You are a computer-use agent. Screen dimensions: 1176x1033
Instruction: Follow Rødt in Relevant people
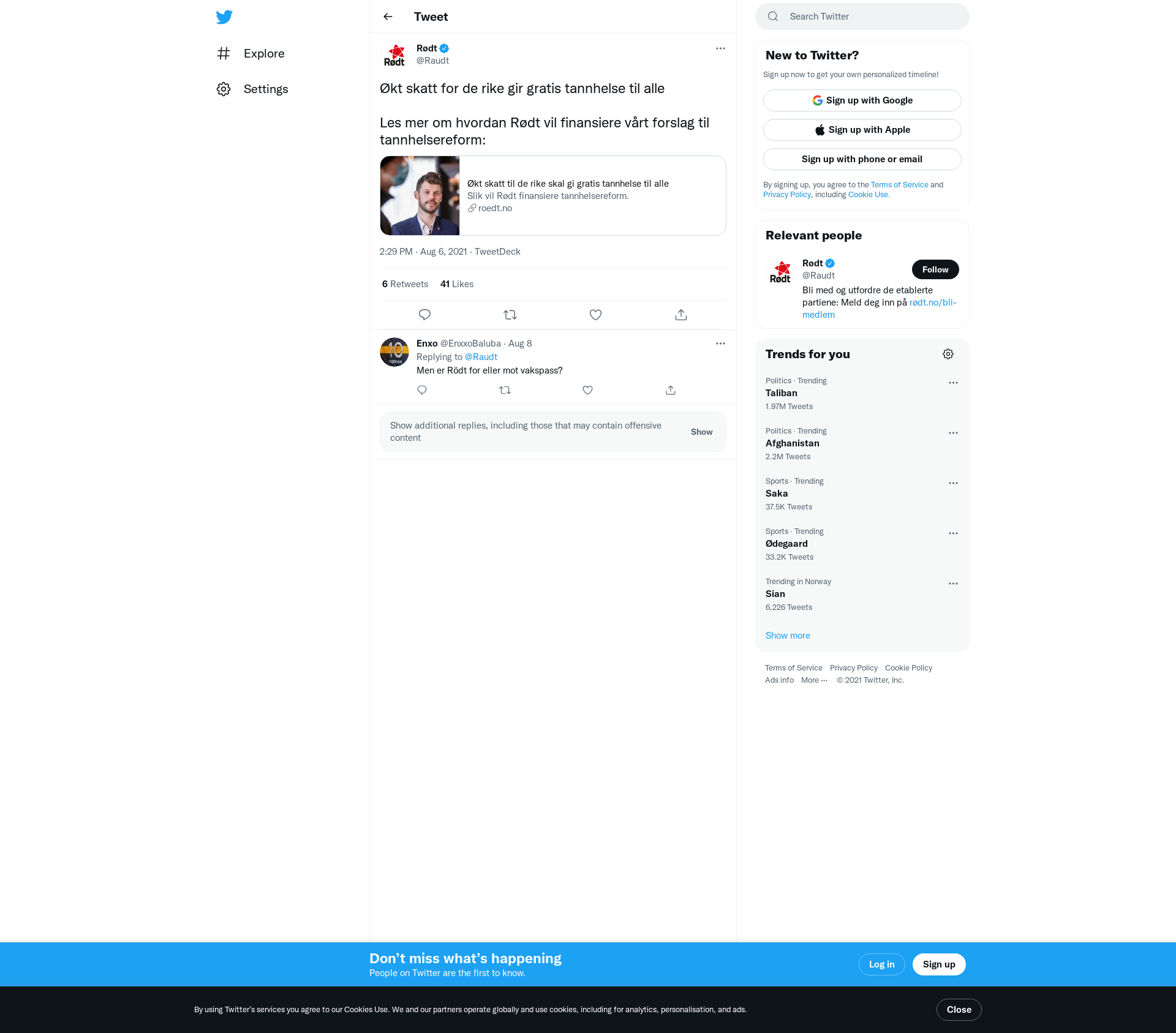click(935, 269)
